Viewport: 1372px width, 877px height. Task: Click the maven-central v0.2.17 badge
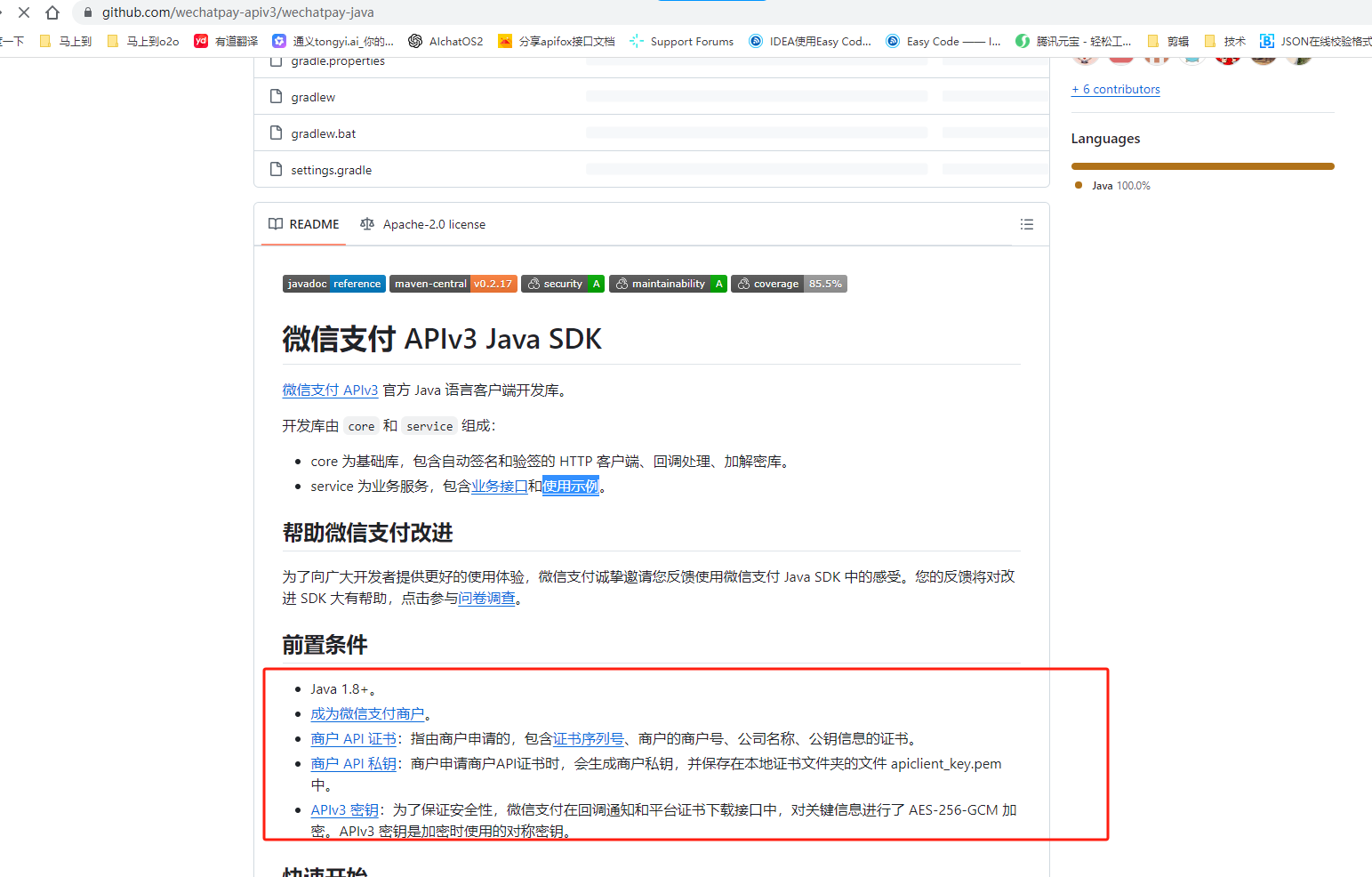pyautogui.click(x=453, y=284)
